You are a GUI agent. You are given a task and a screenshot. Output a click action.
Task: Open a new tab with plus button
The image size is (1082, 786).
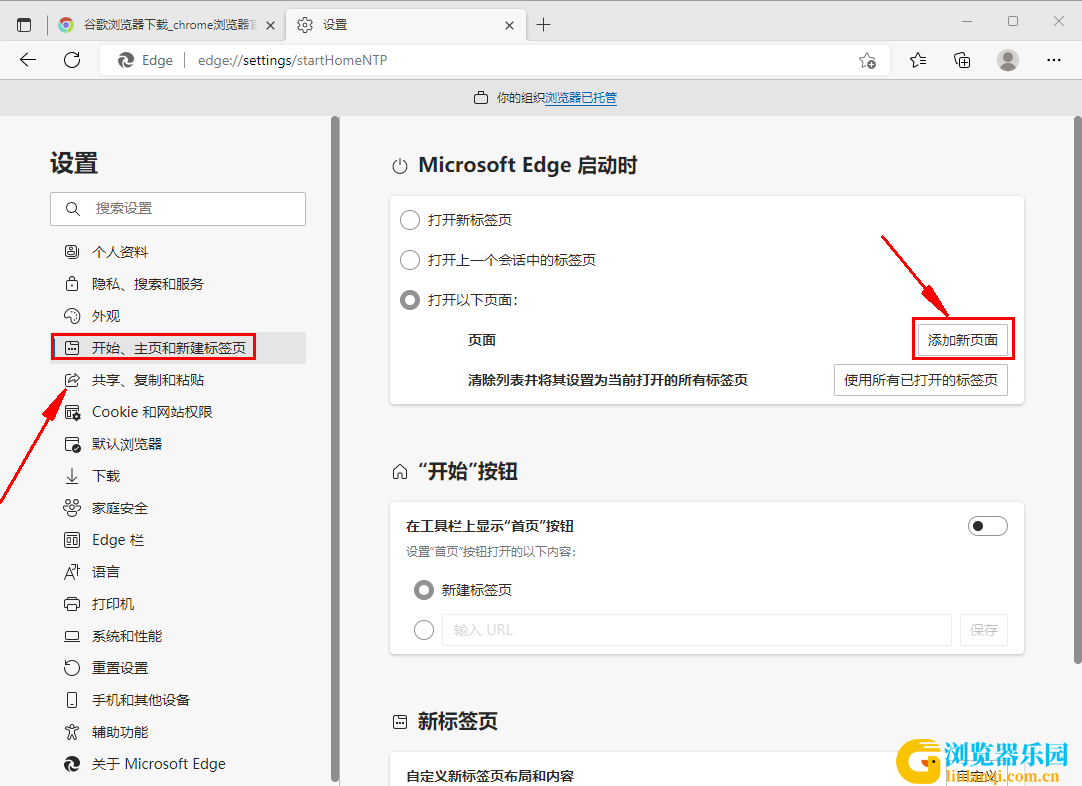544,25
